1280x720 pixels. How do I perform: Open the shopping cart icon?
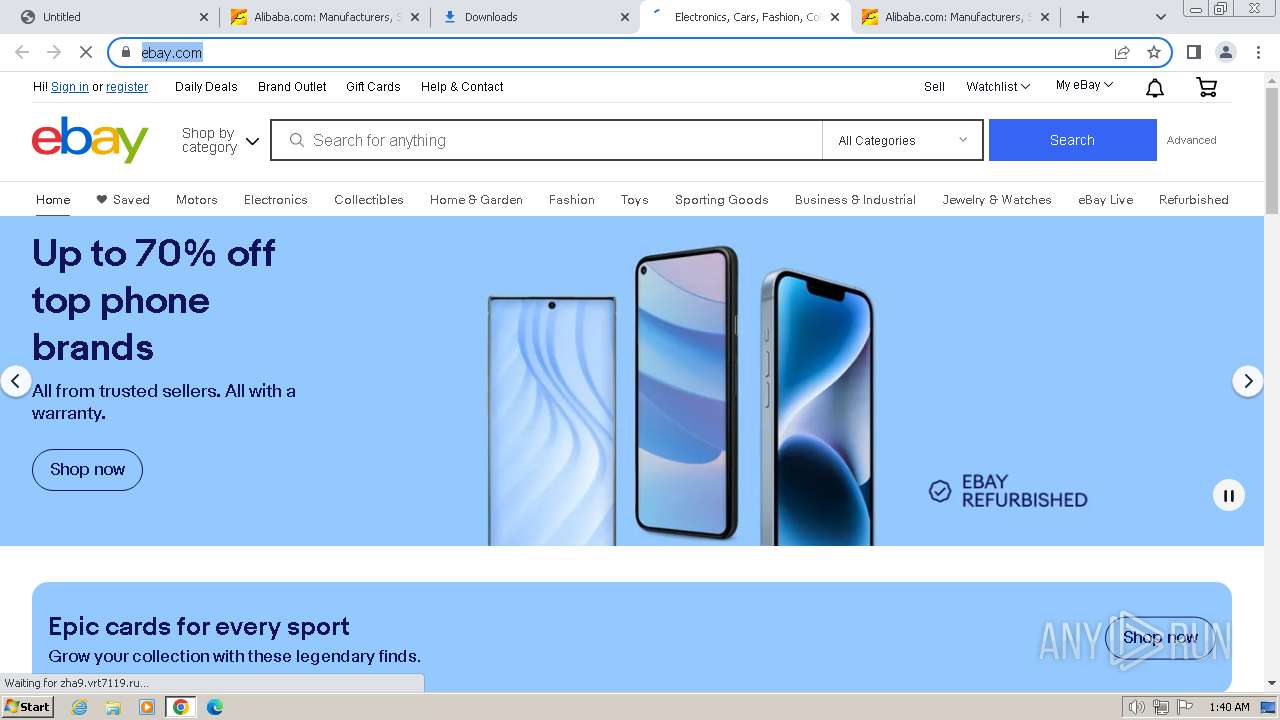(1207, 88)
